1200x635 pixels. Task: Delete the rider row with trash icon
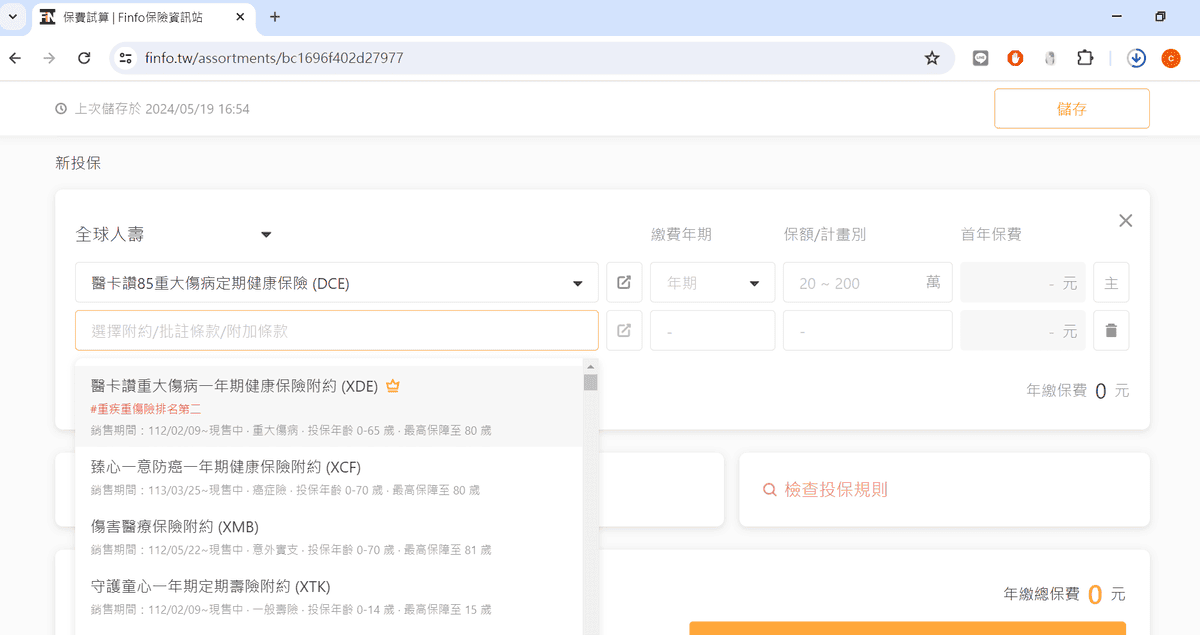[x=1111, y=330]
